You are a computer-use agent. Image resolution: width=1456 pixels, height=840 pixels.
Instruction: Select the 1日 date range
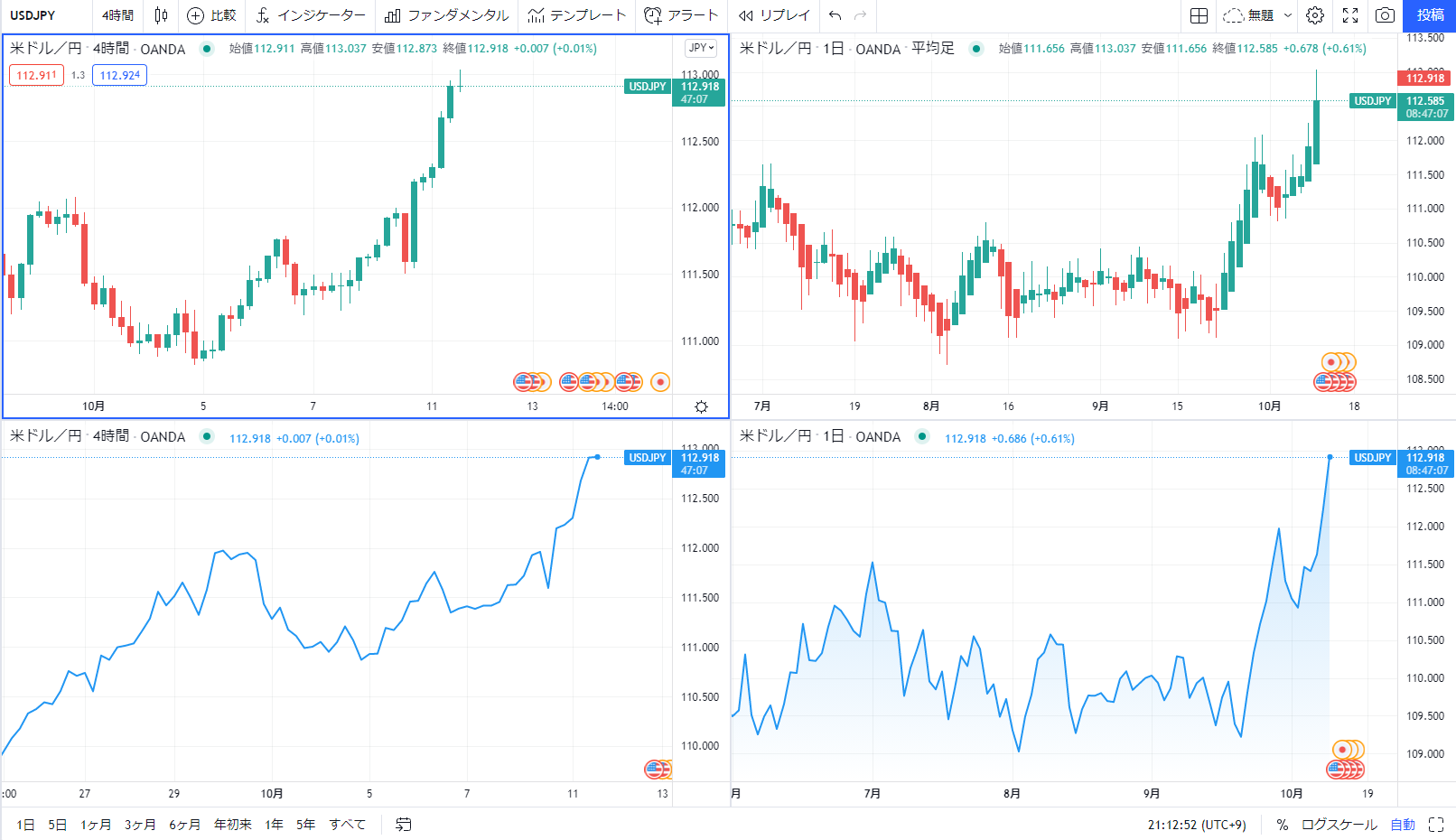point(25,825)
